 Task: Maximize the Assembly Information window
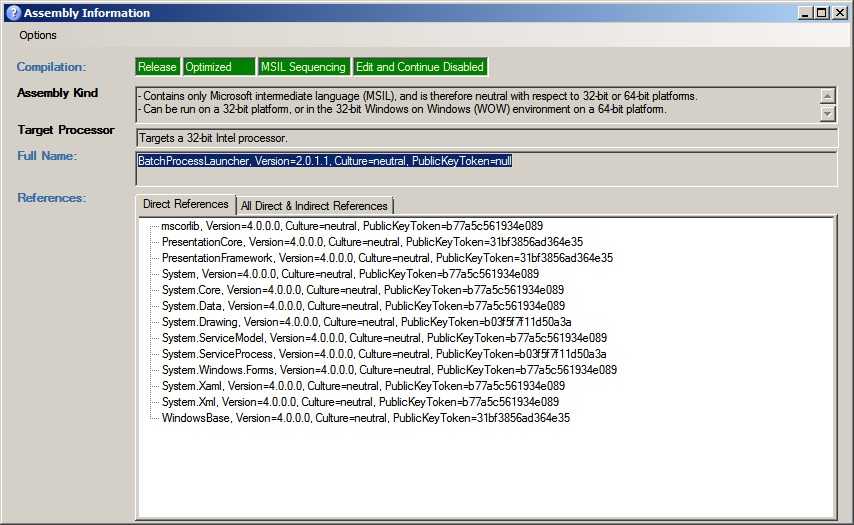point(822,13)
